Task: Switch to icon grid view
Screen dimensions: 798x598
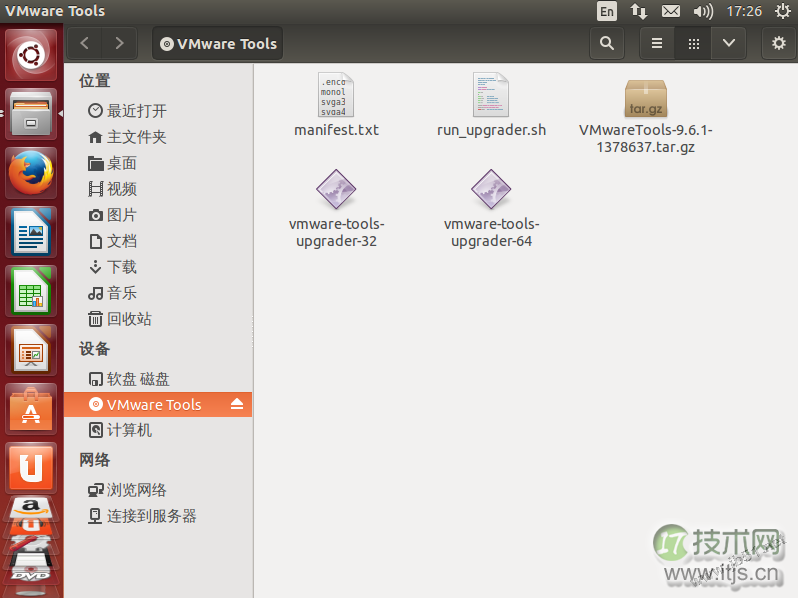Action: pos(693,43)
